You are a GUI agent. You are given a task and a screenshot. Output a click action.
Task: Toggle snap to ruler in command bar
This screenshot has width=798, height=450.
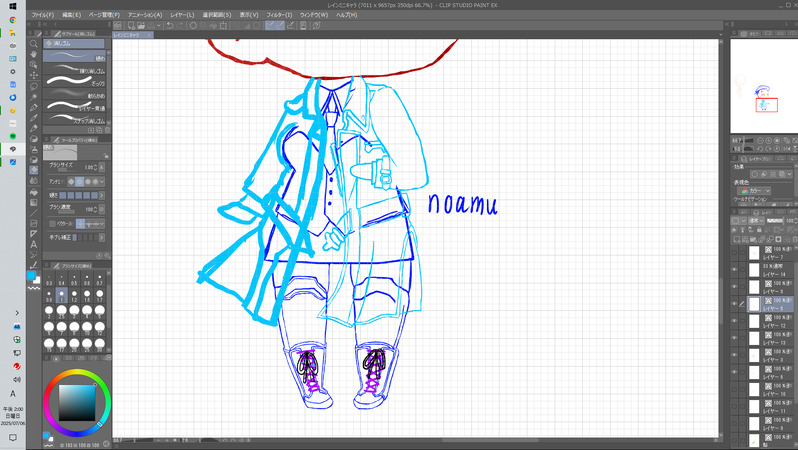click(x=270, y=25)
